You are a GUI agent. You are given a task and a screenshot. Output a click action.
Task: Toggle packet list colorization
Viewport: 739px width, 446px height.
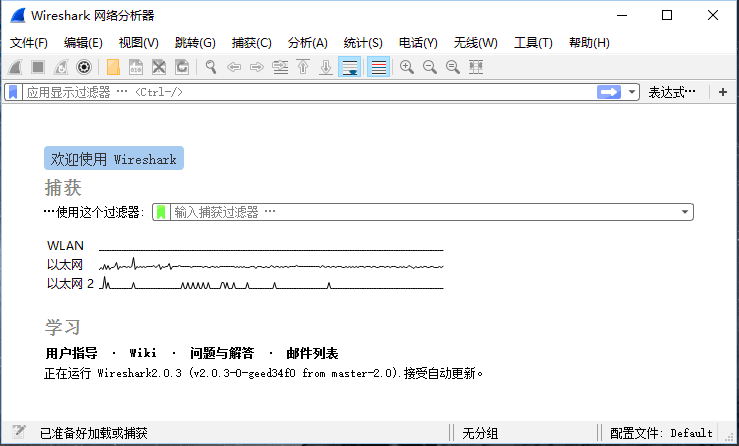tap(378, 67)
